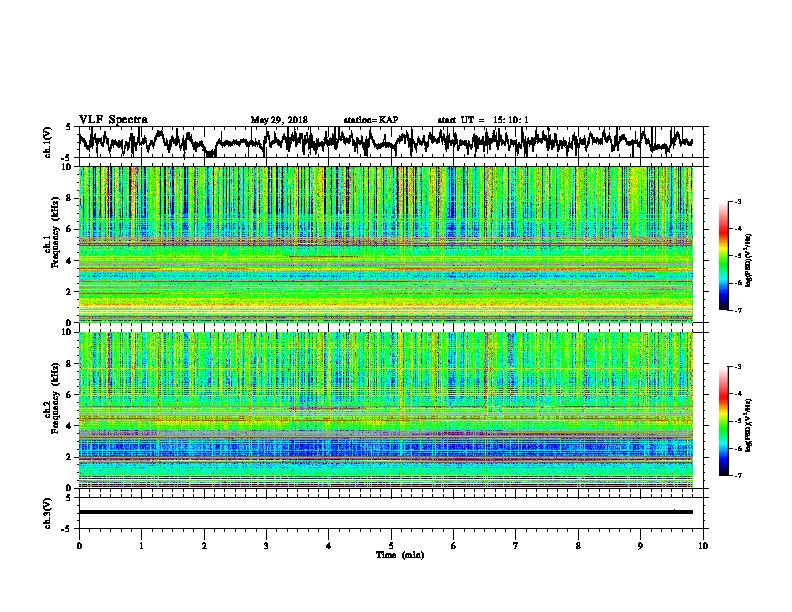Click the "Time (min)" axis label
The width and height of the screenshot is (792, 612).
coord(400,555)
